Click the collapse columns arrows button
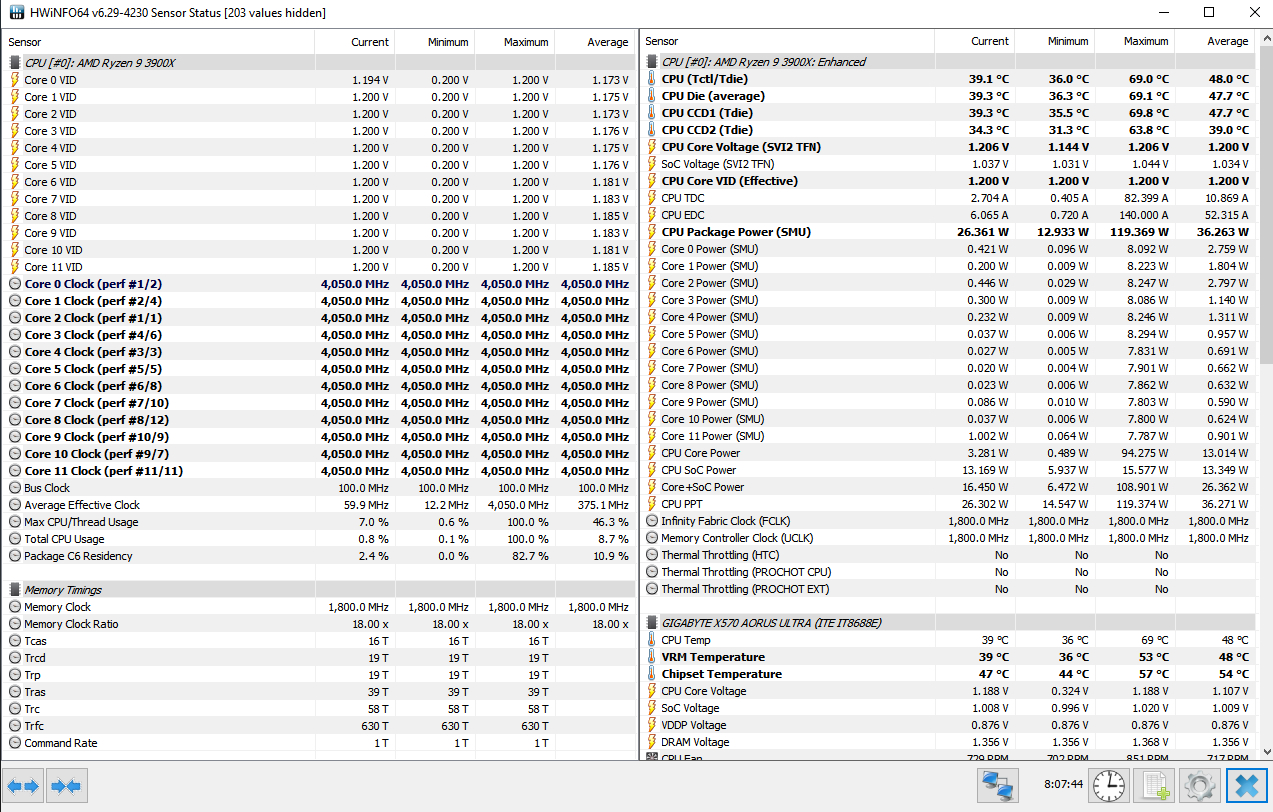Screen dimensions: 1273x812 tap(68, 786)
